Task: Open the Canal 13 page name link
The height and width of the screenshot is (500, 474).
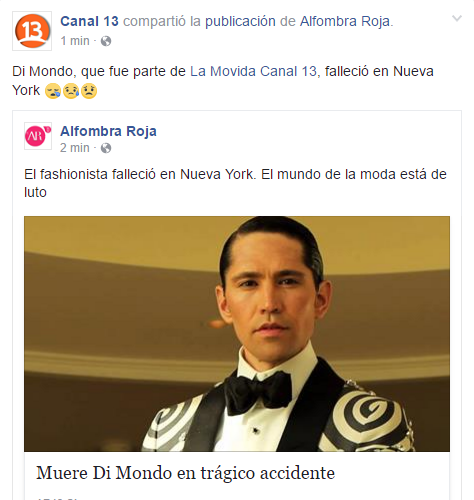Action: pos(89,21)
